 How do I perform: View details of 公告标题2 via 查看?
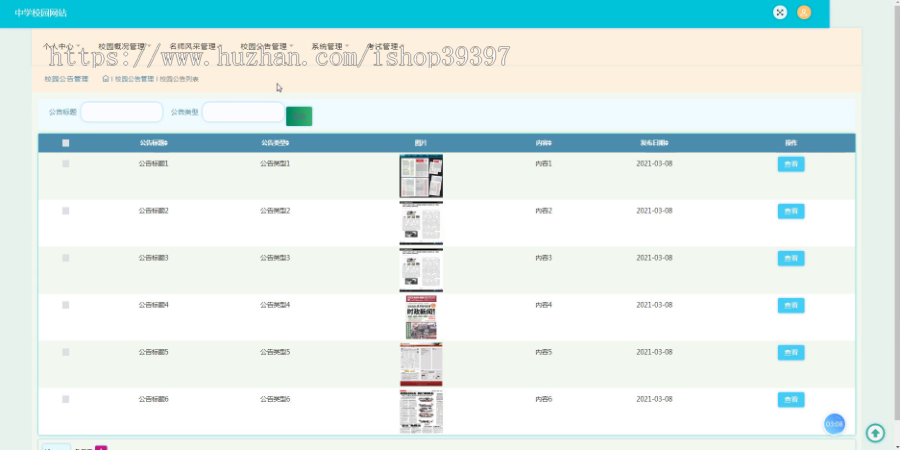791,211
